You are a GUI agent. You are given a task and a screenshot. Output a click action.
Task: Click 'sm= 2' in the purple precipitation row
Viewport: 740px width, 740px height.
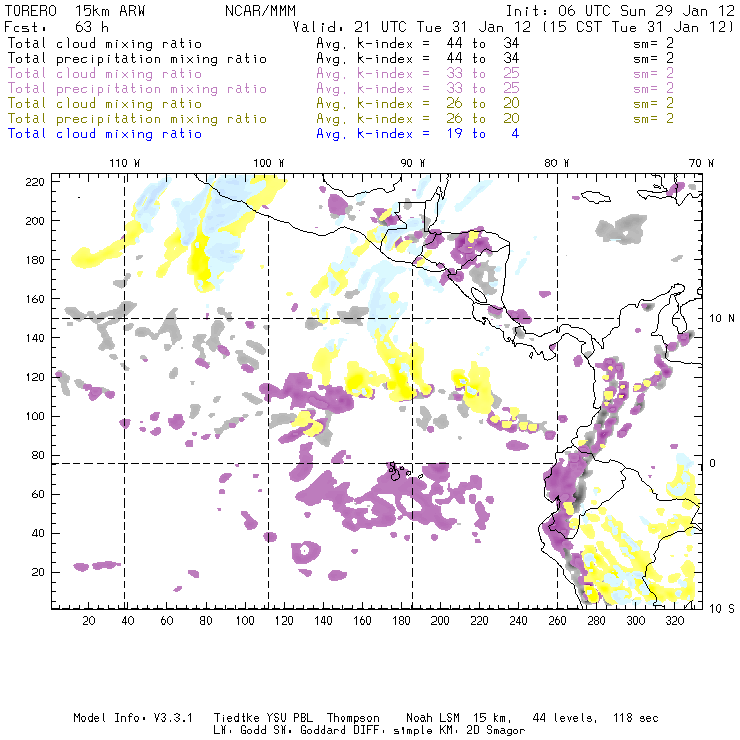click(x=654, y=88)
